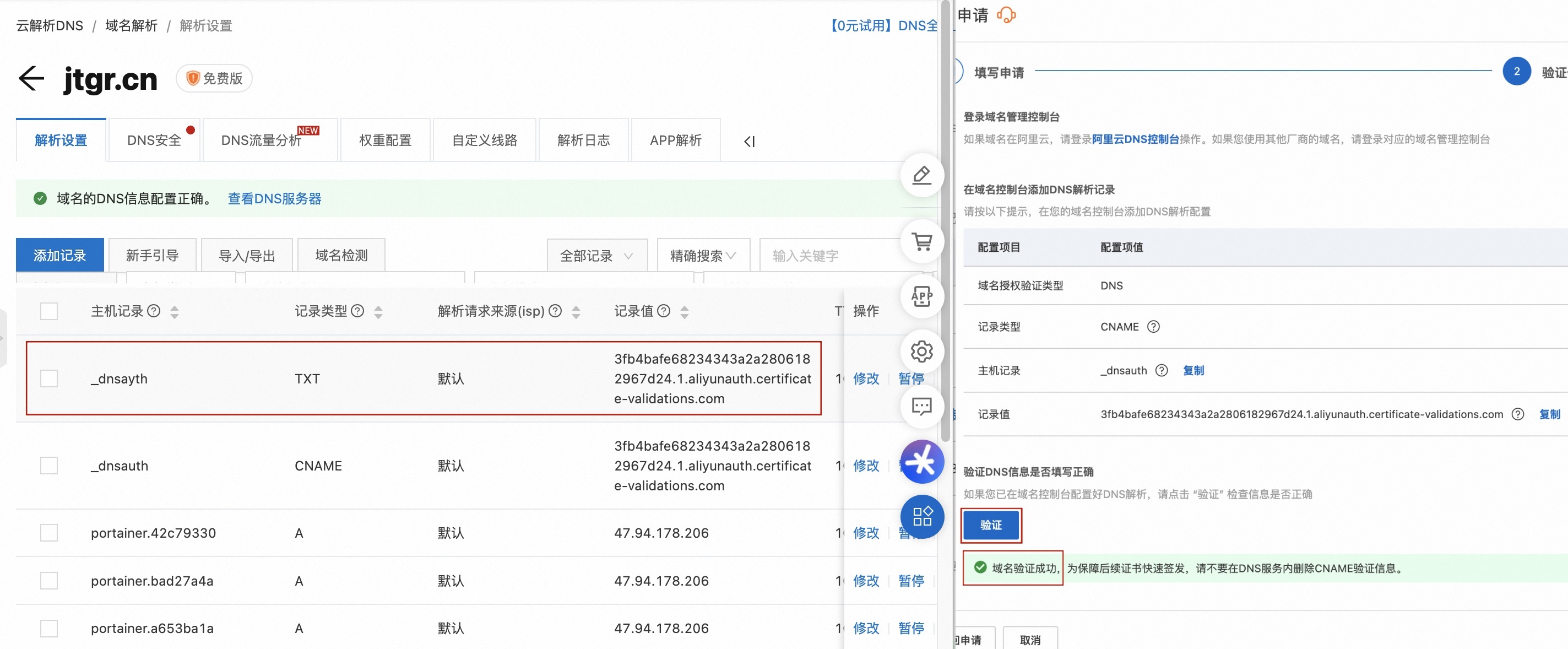Click 修改 for the _dnsauth record
This screenshot has width=1568, height=649.
coord(866,465)
